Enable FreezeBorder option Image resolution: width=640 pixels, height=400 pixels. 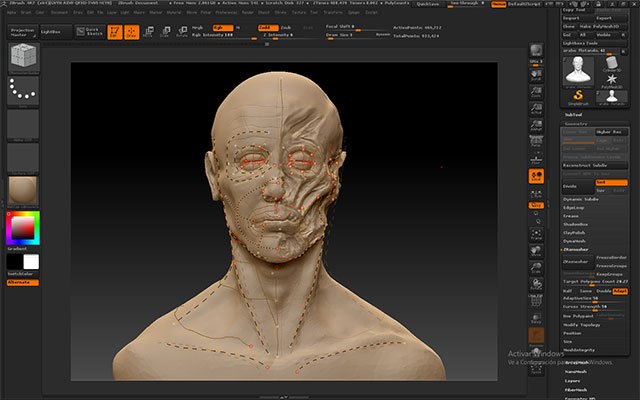click(x=611, y=258)
